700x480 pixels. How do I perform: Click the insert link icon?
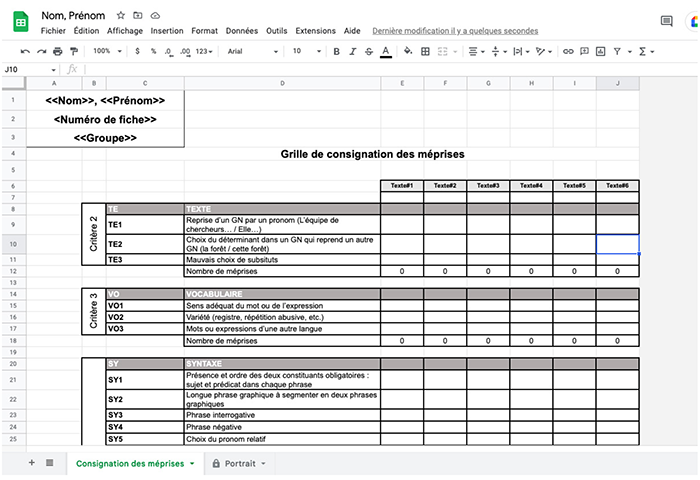click(568, 51)
